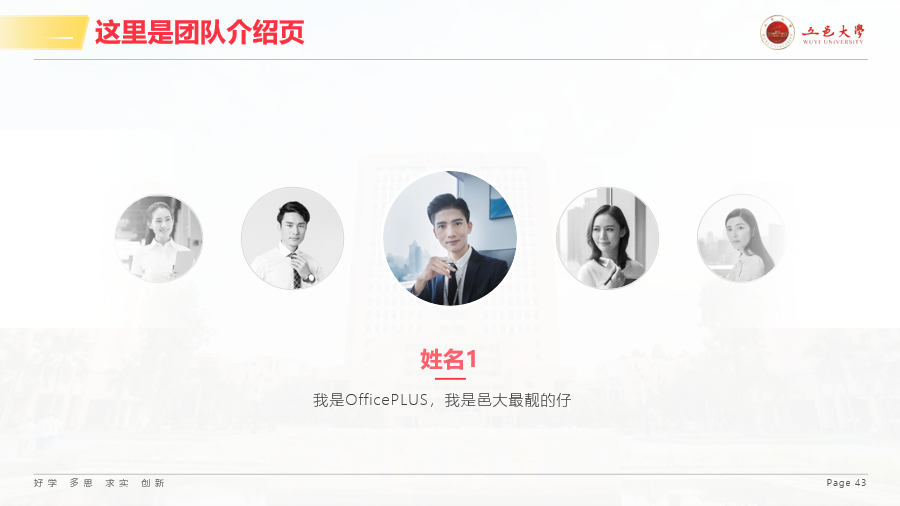Viewport: 900px width, 506px height.
Task: Click the rightmost long-haired woman photo
Action: [741, 238]
